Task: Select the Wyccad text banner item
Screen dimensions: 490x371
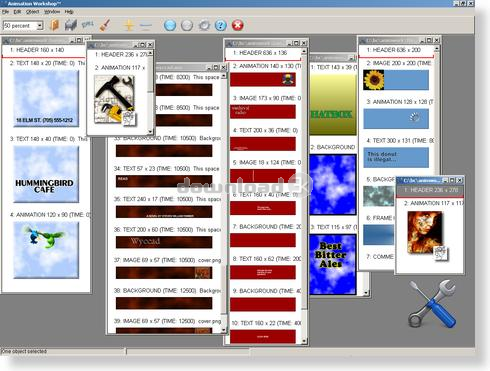Action: click(164, 242)
